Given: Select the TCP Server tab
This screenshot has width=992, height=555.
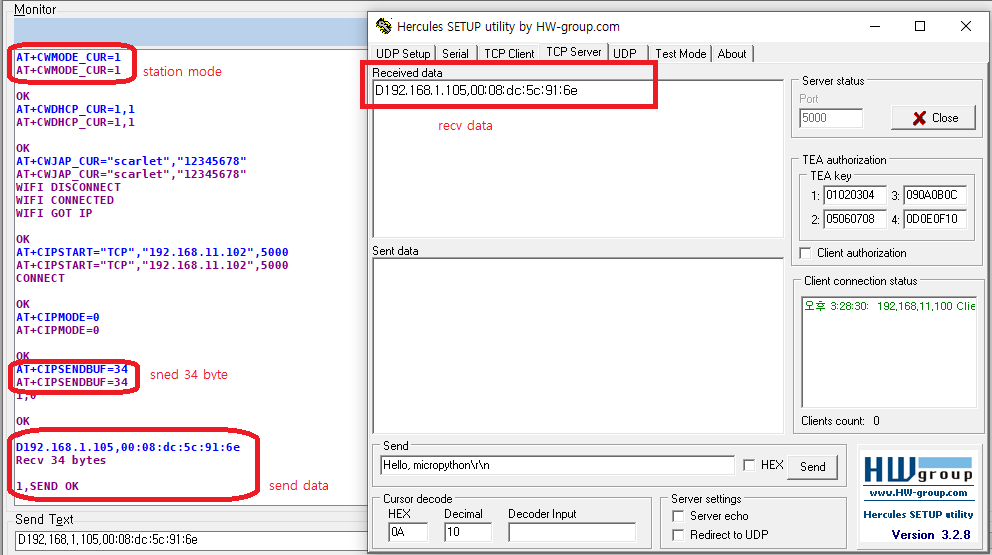Looking at the screenshot, I should coord(574,52).
